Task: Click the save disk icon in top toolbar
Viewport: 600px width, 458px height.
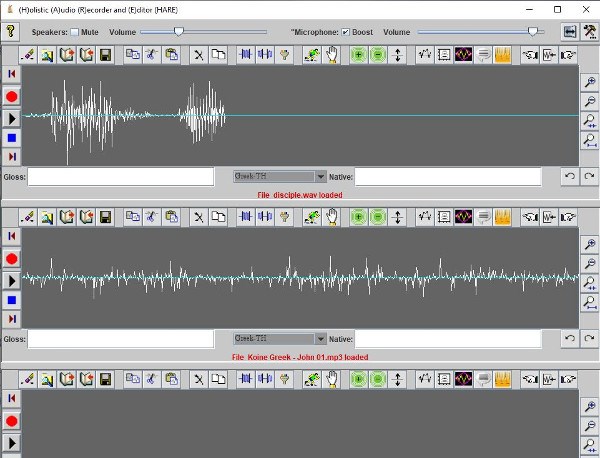Action: click(106, 55)
